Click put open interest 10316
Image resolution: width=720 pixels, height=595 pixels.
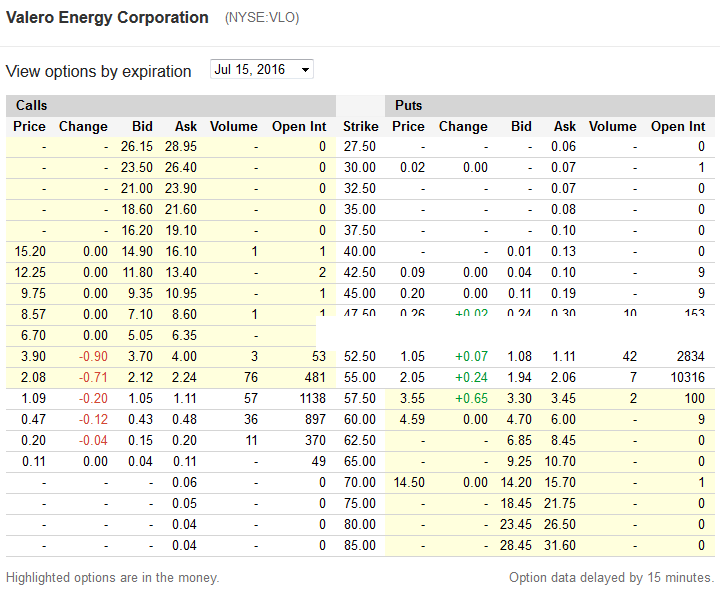point(687,377)
